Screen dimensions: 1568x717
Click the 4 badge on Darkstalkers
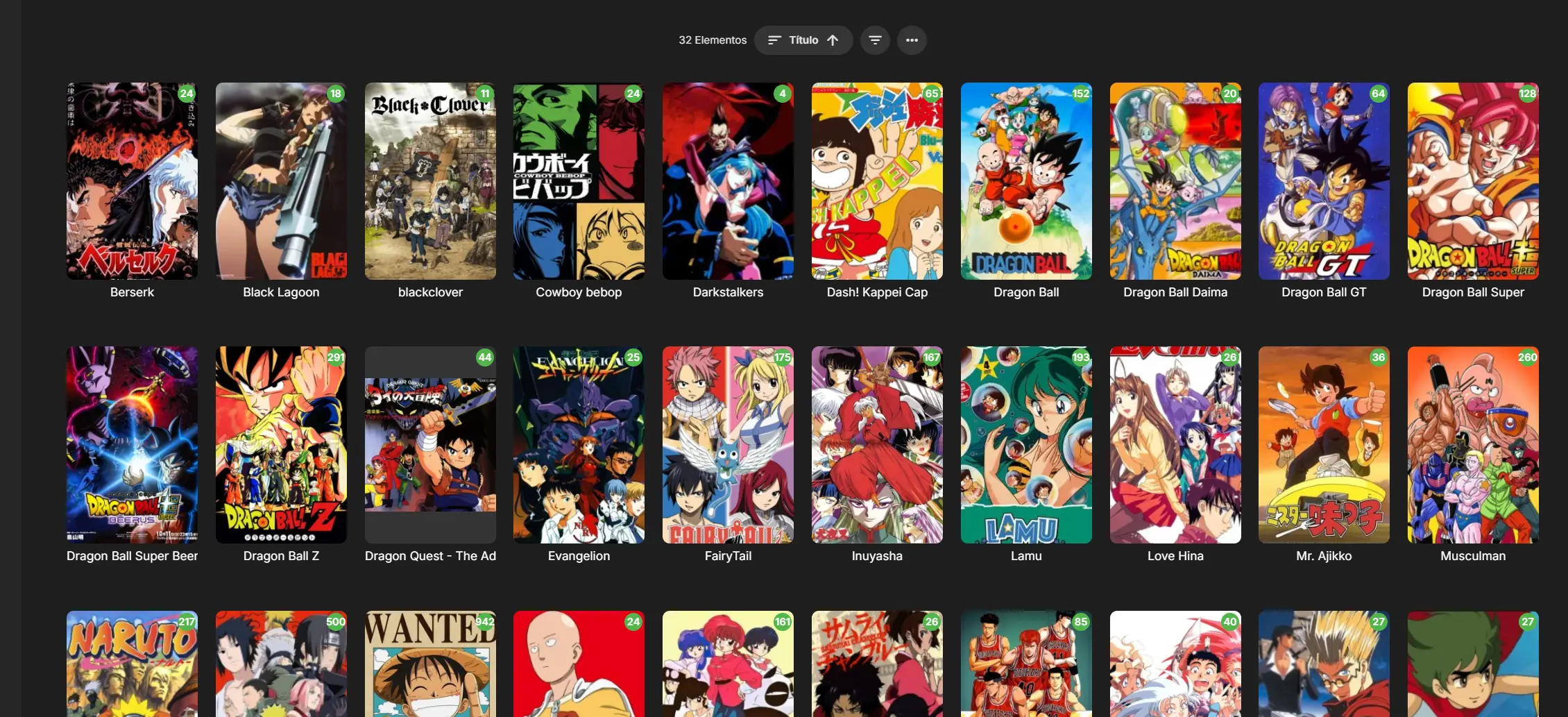coord(783,94)
